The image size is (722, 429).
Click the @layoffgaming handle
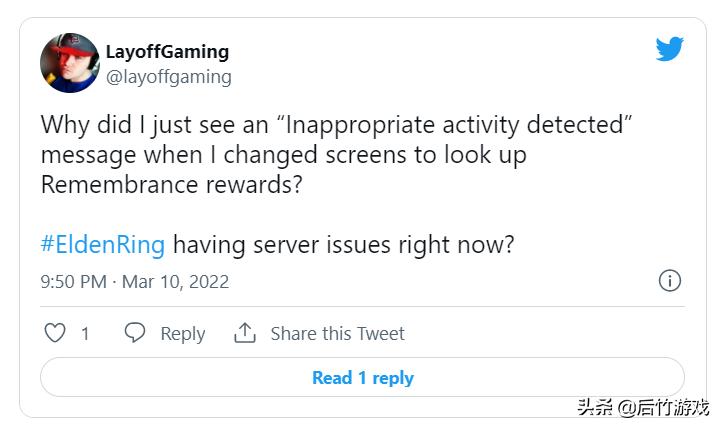pyautogui.click(x=168, y=76)
